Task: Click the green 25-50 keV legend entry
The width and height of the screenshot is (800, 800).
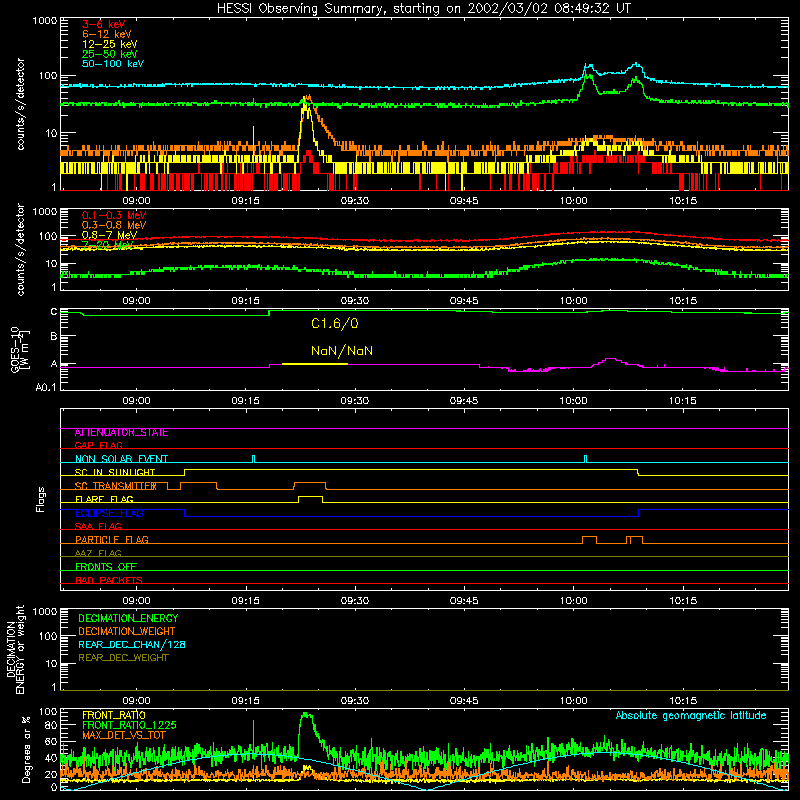Action: click(109, 54)
